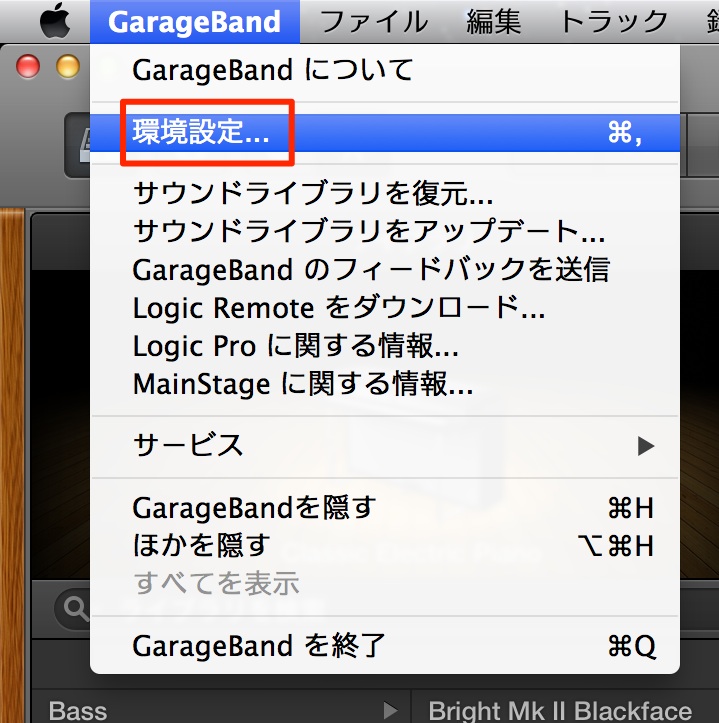Screen dimensions: 719x723
Task: Select MainStage に関する情報...
Action: [385, 385]
